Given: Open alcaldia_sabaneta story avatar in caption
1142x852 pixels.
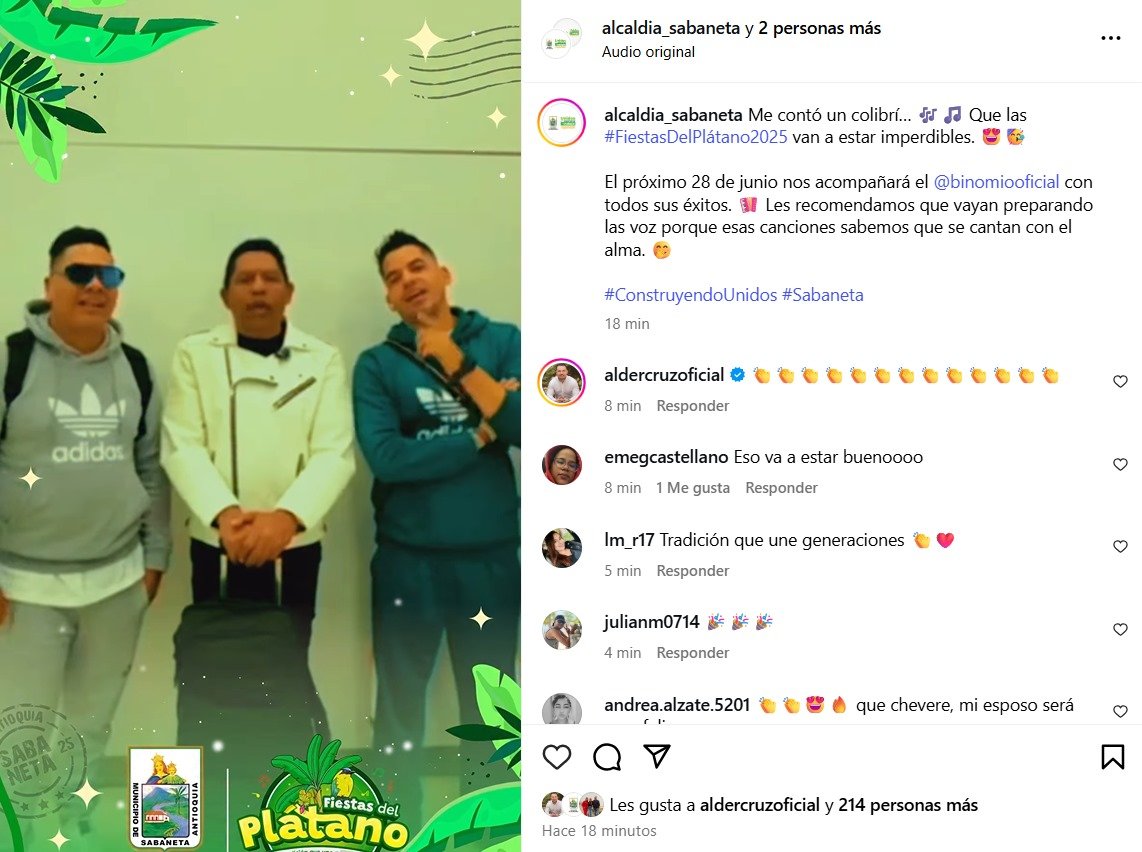Looking at the screenshot, I should pos(562,122).
